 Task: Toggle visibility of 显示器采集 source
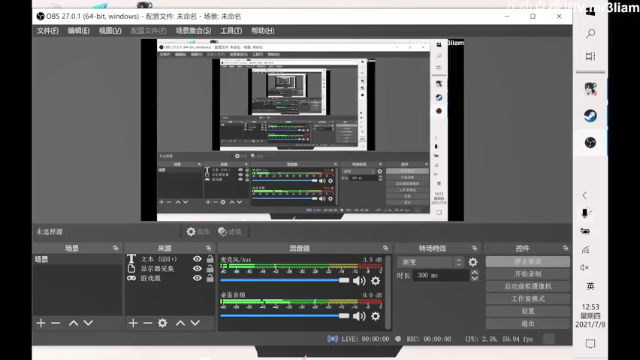coord(197,269)
